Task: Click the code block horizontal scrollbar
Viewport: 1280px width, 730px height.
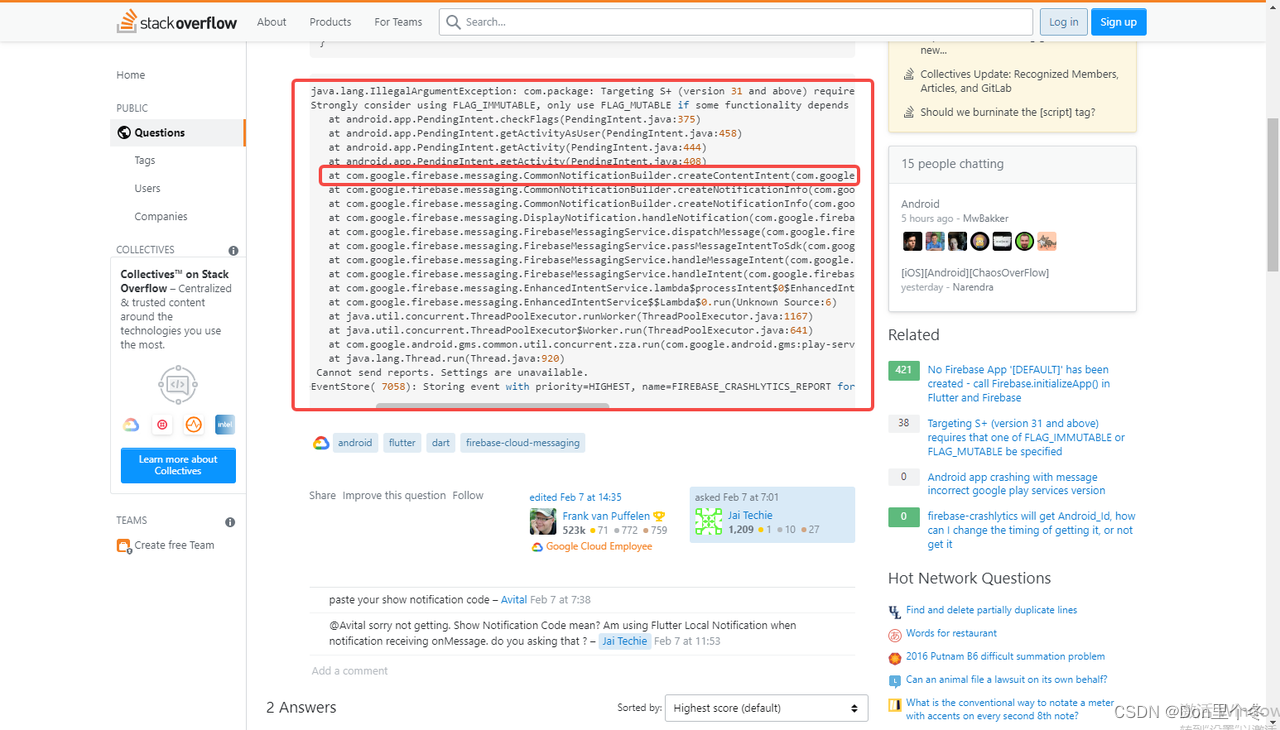Action: tap(492, 405)
